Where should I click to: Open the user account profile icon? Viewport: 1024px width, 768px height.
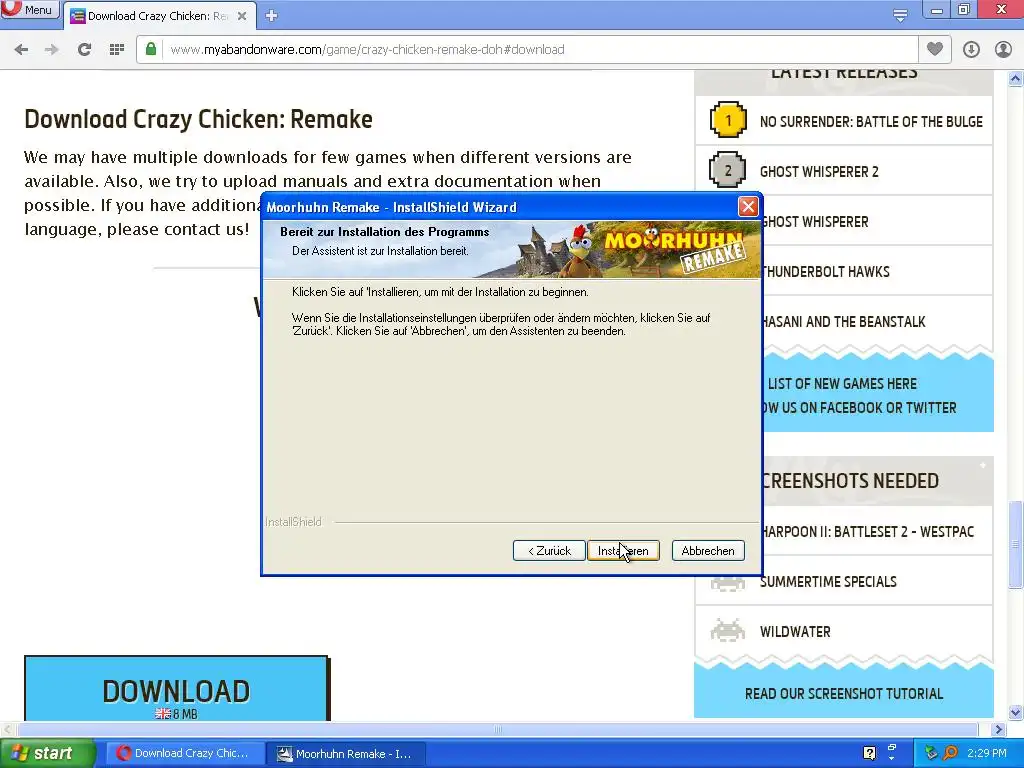[x=1003, y=50]
